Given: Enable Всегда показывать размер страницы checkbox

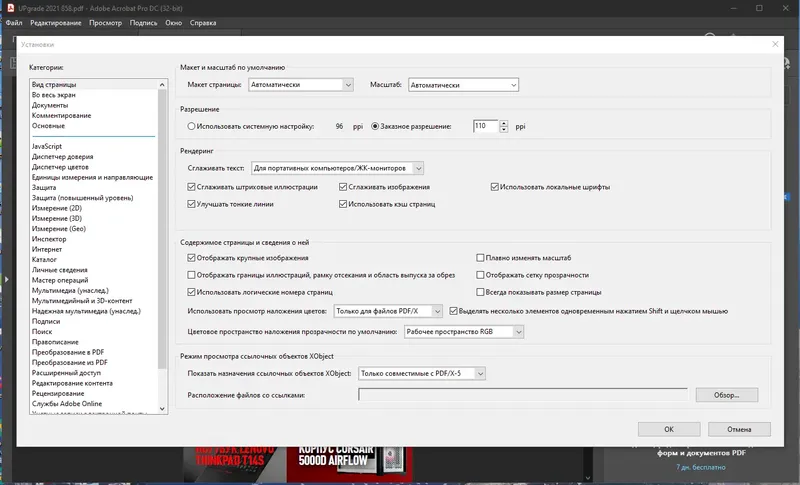Looking at the screenshot, I should [480, 292].
